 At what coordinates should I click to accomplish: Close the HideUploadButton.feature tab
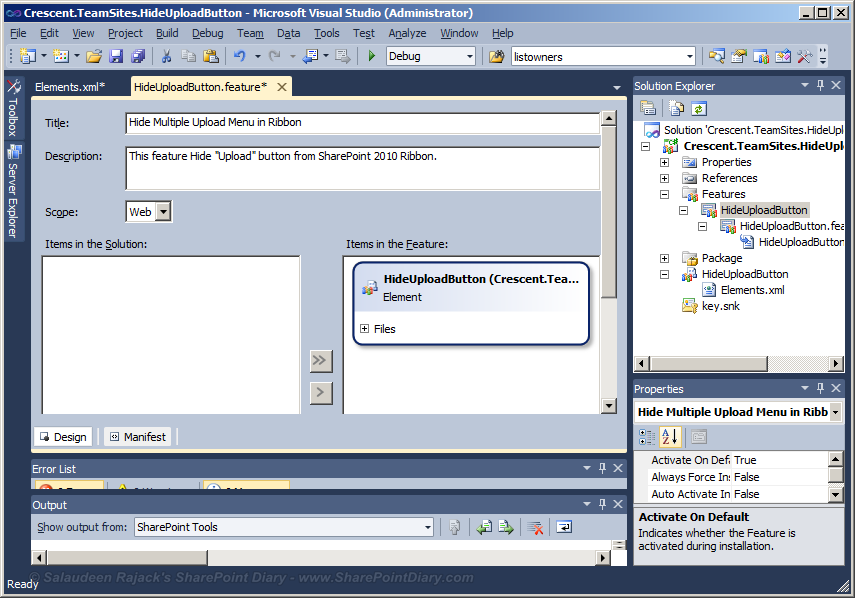coord(282,87)
